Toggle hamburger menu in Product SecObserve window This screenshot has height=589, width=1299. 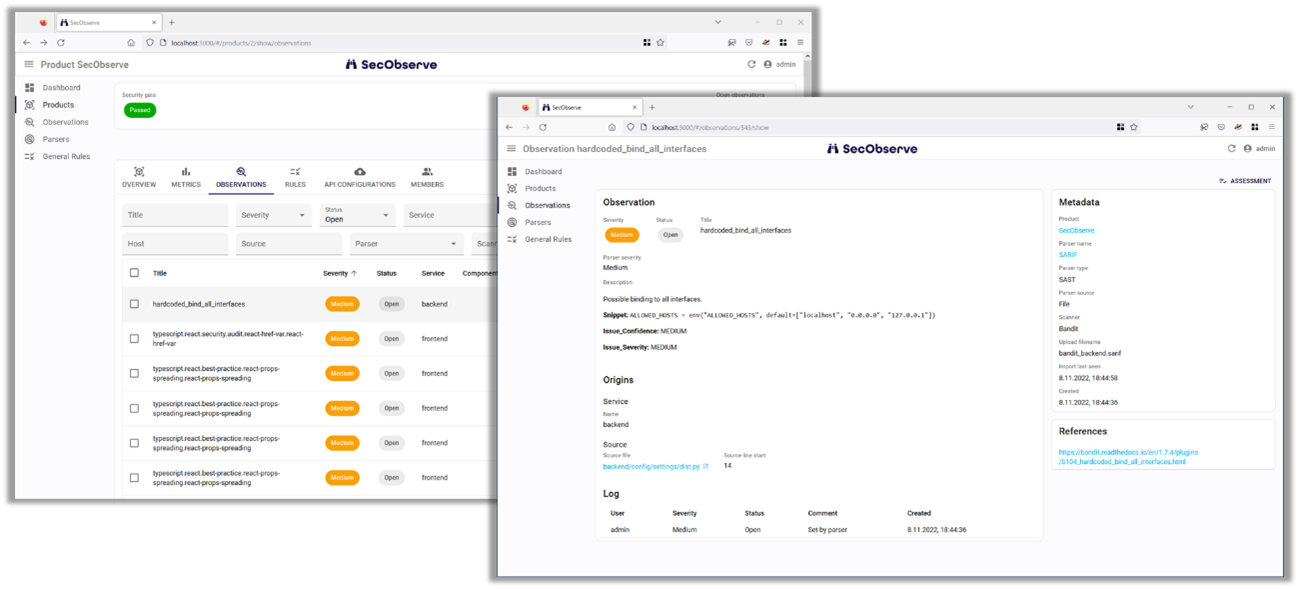pos(28,64)
